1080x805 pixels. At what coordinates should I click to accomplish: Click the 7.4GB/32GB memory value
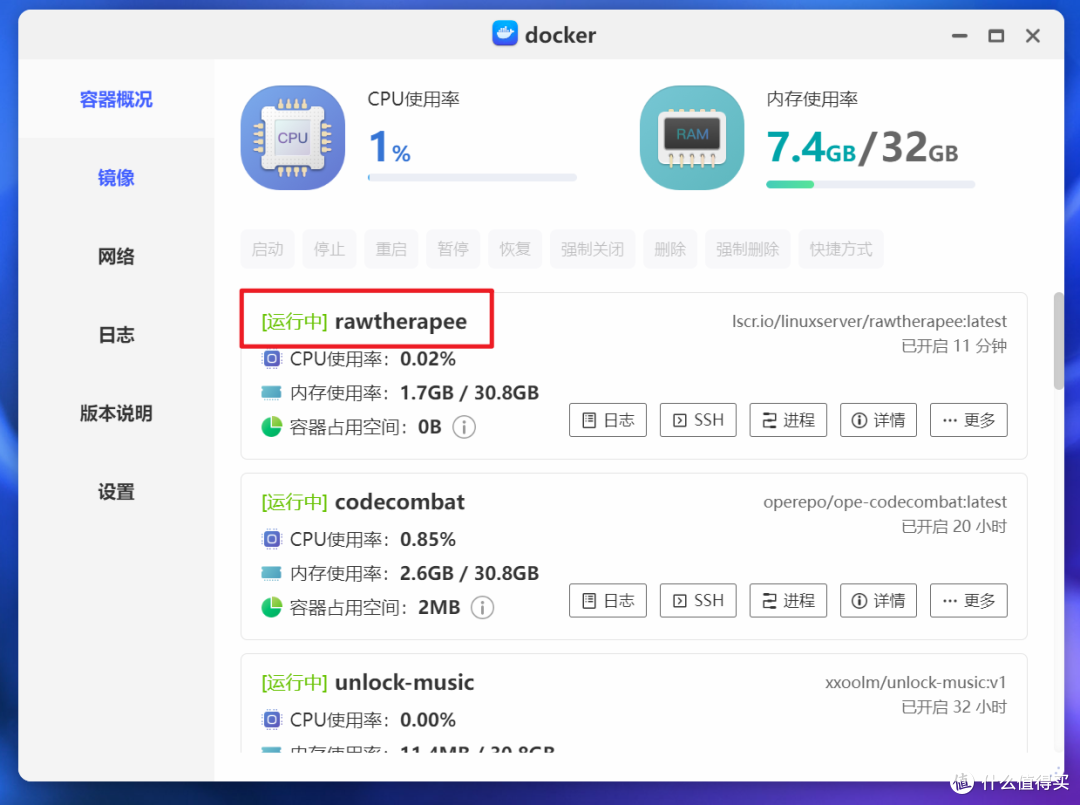point(862,147)
